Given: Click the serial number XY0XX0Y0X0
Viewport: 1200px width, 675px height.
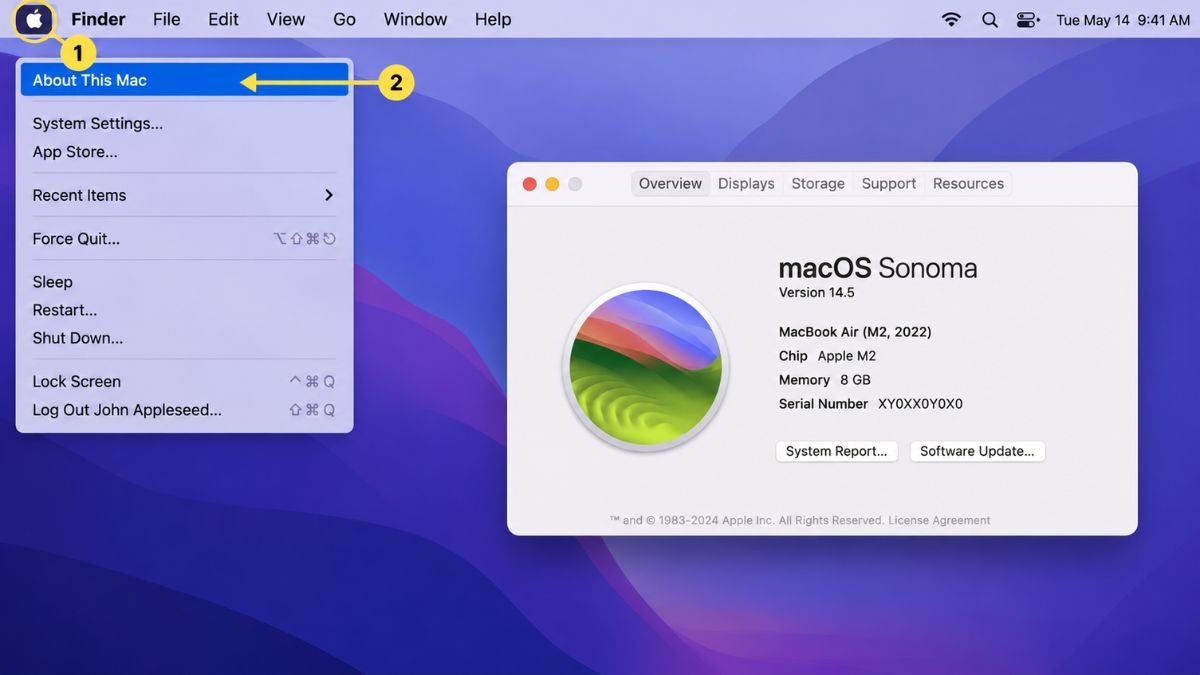Looking at the screenshot, I should (x=920, y=404).
